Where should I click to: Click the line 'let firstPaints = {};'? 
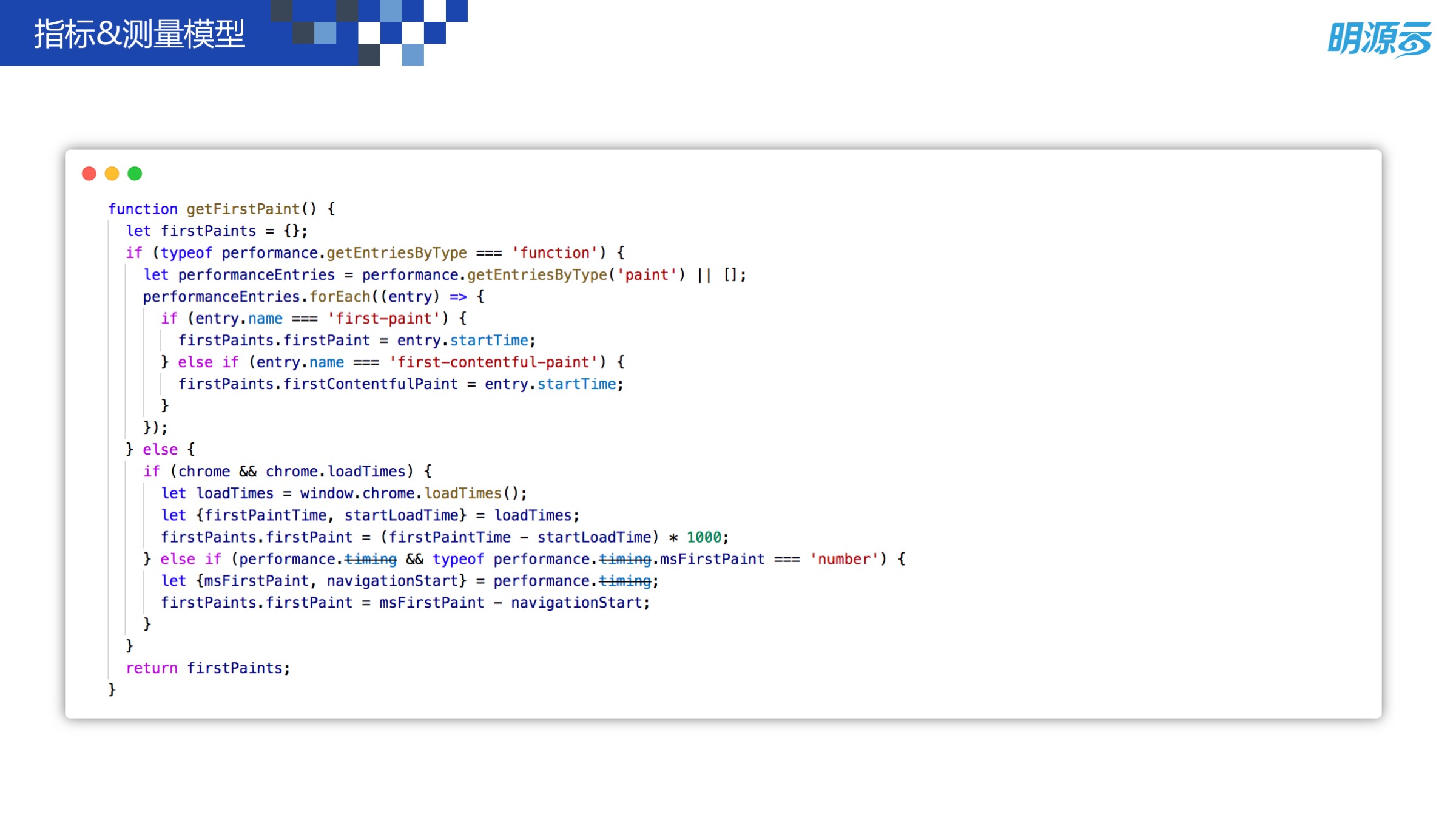pos(217,231)
